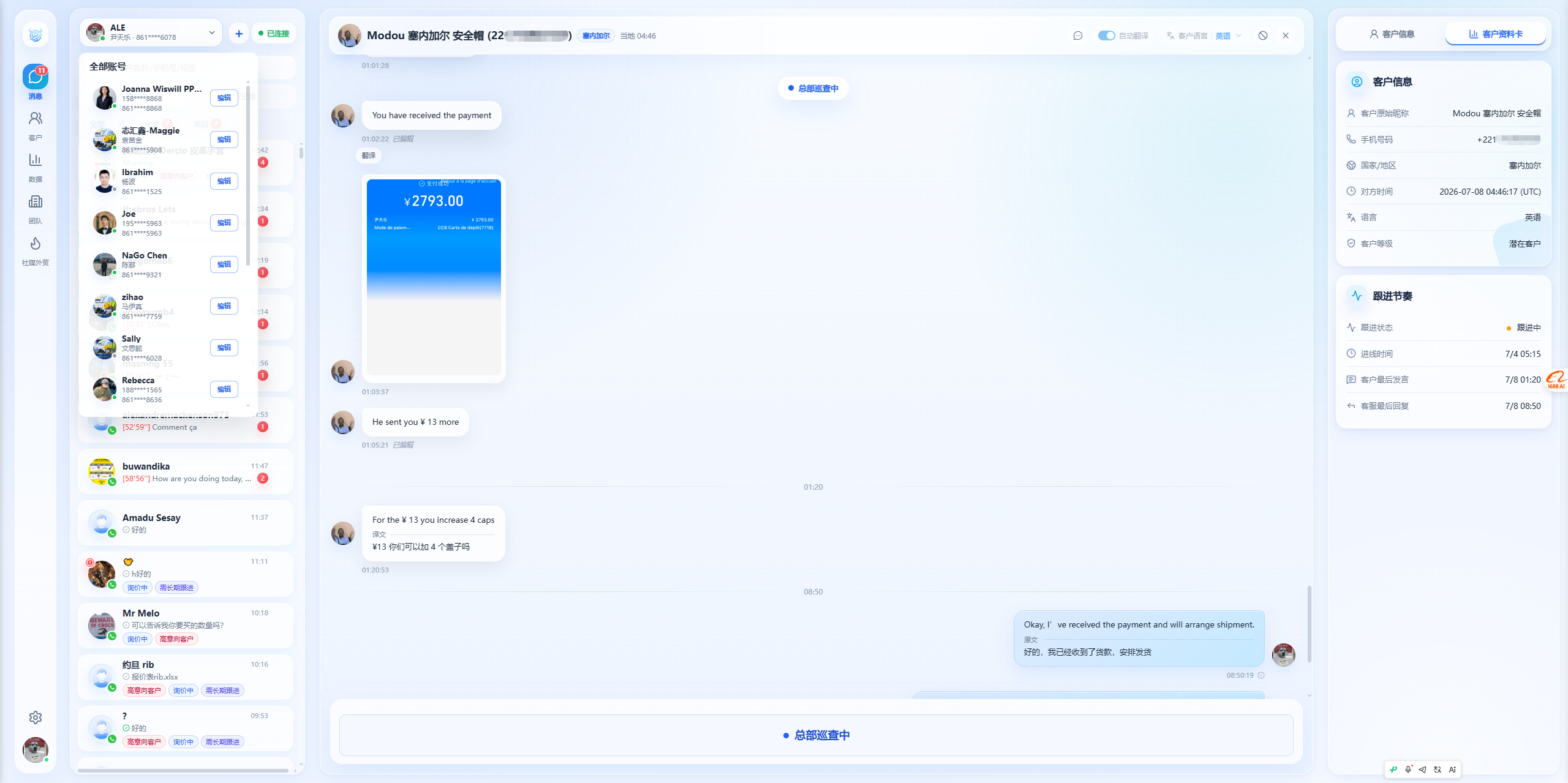Open the payment receipt image thumbnail
The height and width of the screenshot is (783, 1568).
pyautogui.click(x=434, y=277)
